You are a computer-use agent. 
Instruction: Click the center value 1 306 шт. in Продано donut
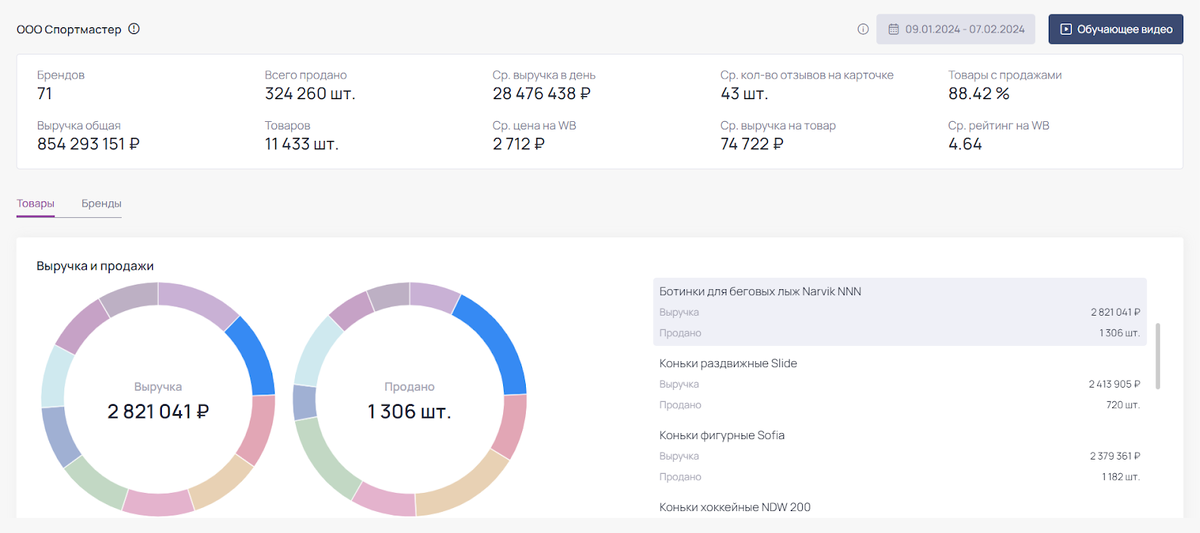tap(409, 411)
